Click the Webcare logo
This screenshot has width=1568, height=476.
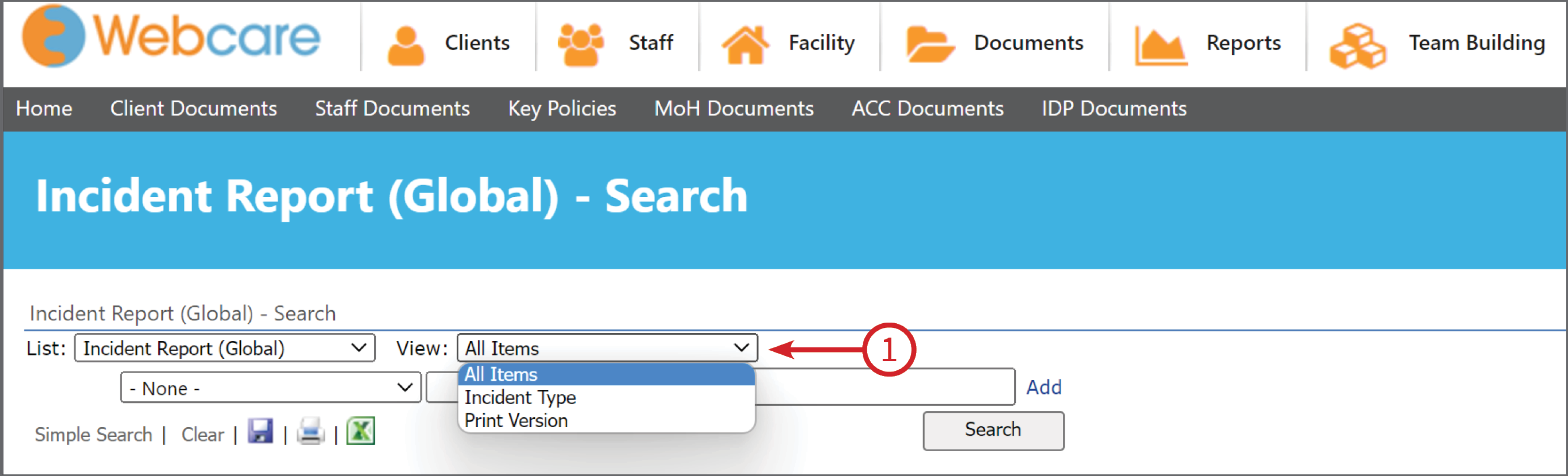pos(171,36)
